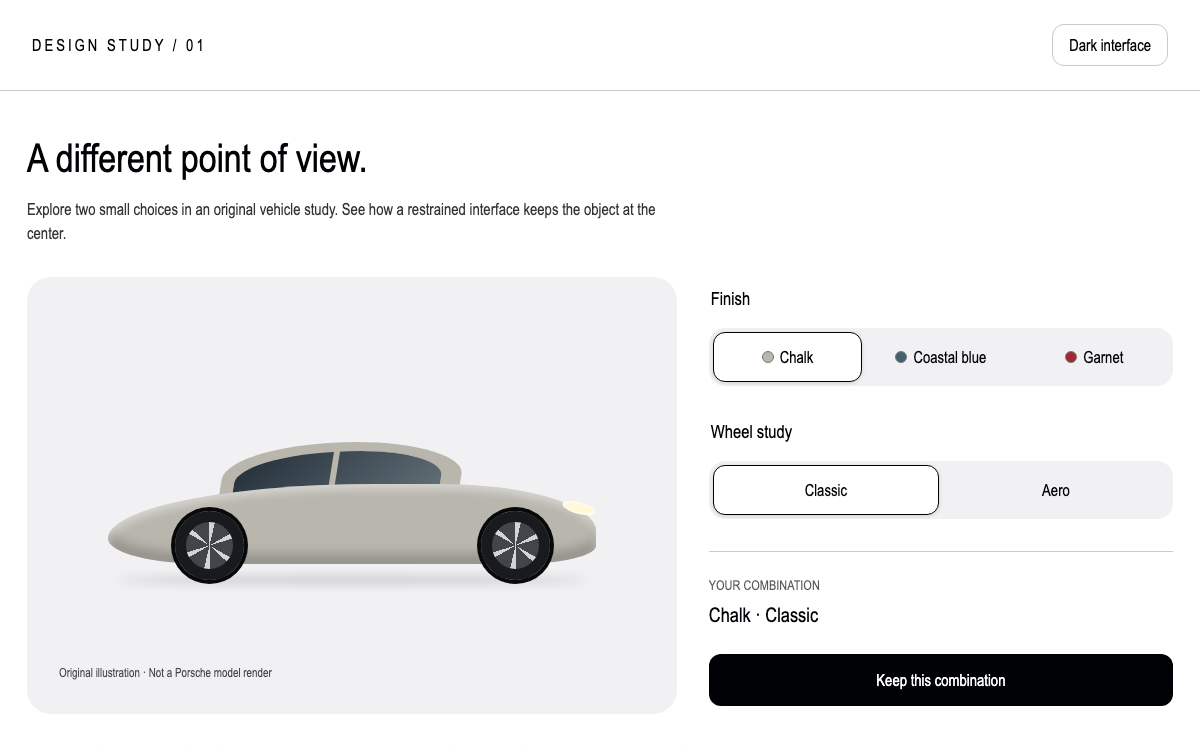Viewport: 1200px width, 750px height.
Task: Pick the Garnet finish
Action: (1094, 357)
